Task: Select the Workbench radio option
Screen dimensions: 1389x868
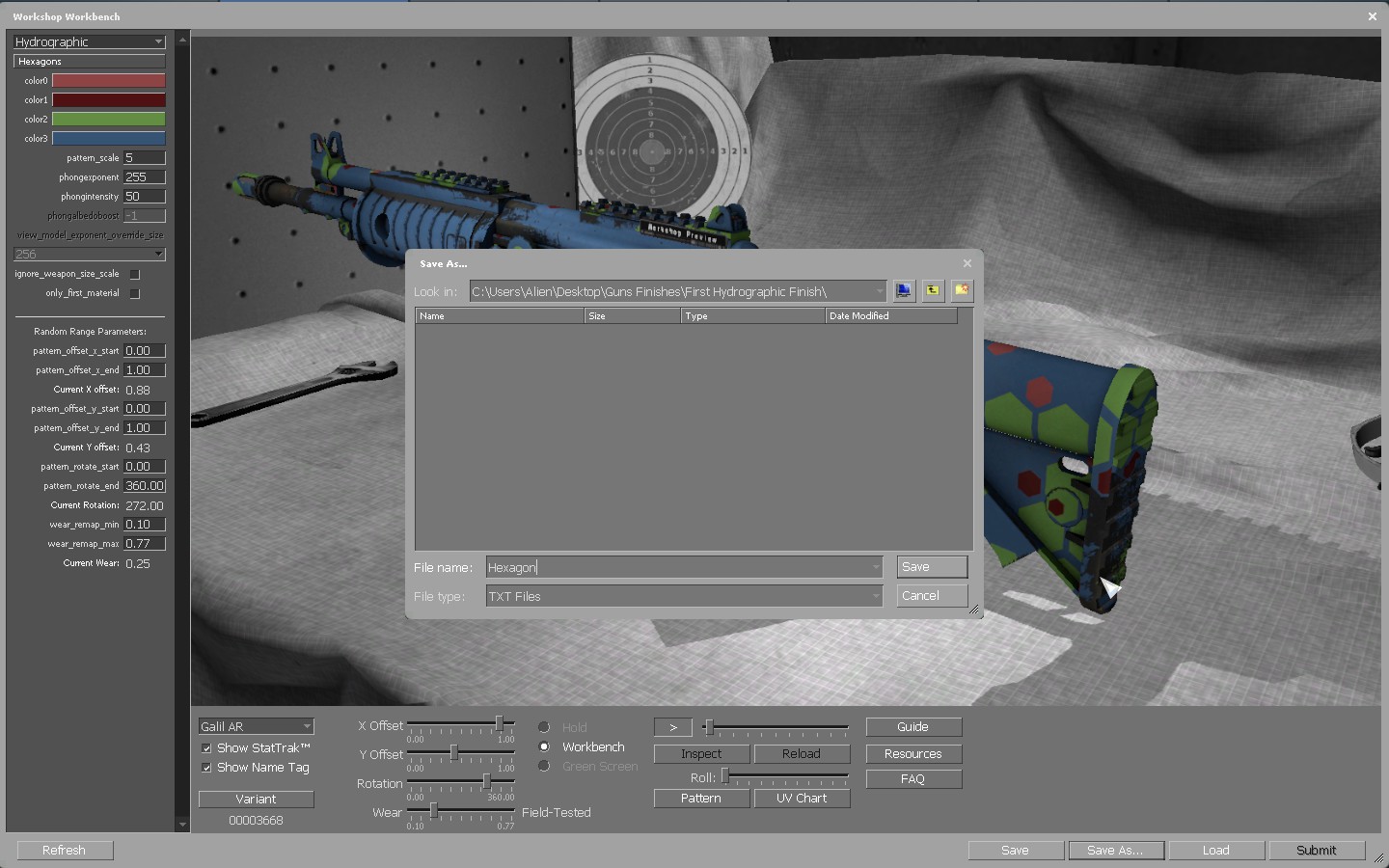Action: point(544,746)
